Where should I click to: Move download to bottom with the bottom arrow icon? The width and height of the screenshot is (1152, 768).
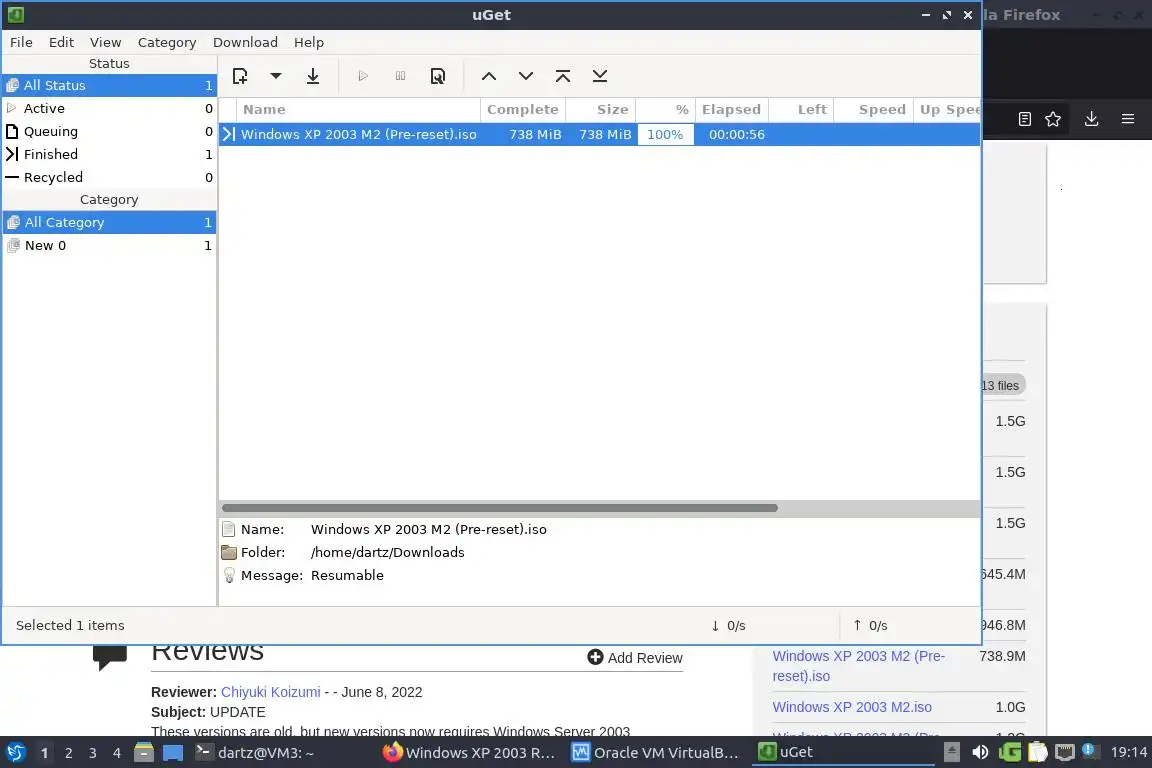coord(600,76)
